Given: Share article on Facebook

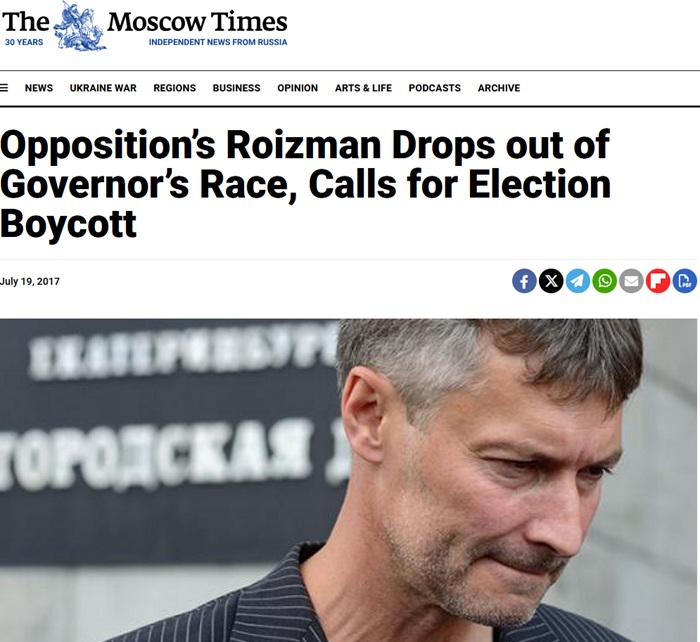Looking at the screenshot, I should tap(524, 281).
